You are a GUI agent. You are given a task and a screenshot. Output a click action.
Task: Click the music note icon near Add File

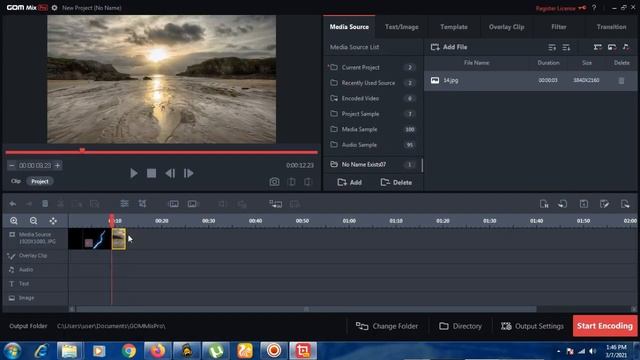click(x=626, y=47)
